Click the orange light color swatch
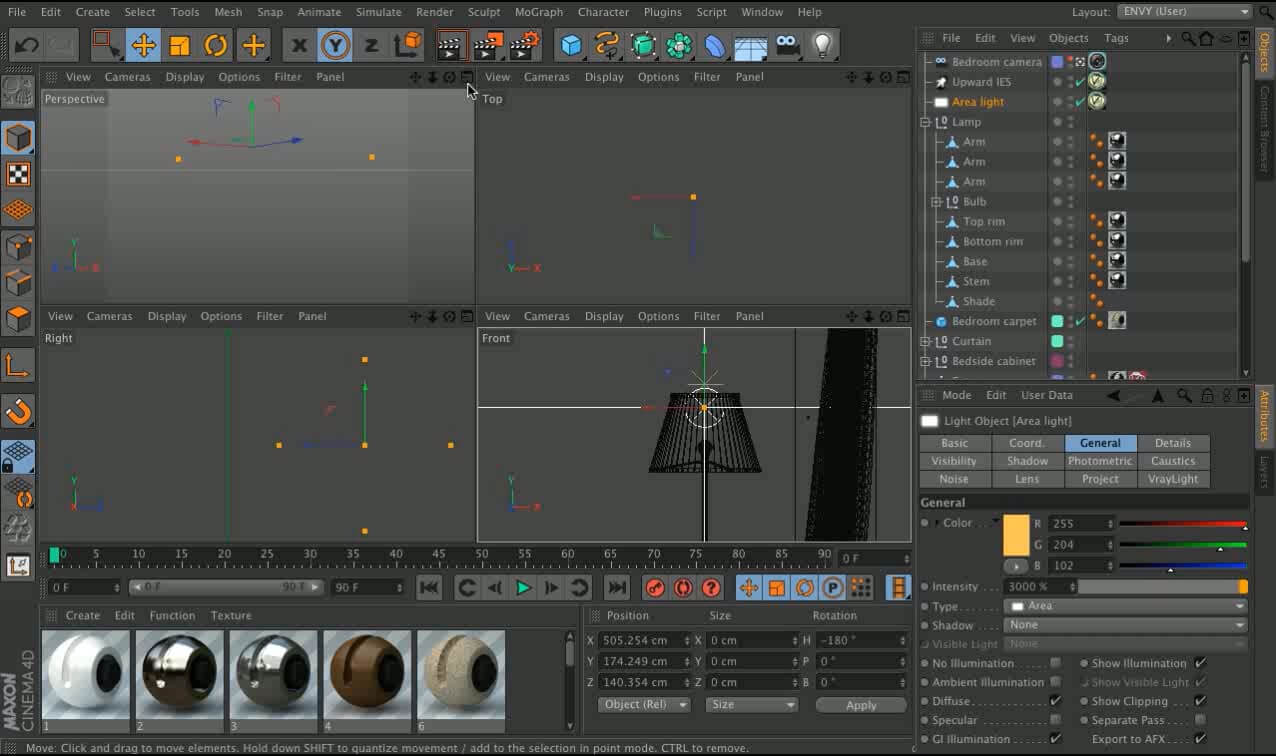The width and height of the screenshot is (1276, 756). click(1016, 535)
